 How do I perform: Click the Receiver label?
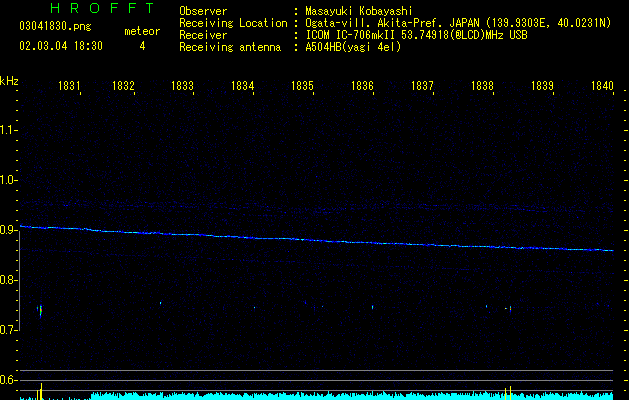click(x=203, y=35)
